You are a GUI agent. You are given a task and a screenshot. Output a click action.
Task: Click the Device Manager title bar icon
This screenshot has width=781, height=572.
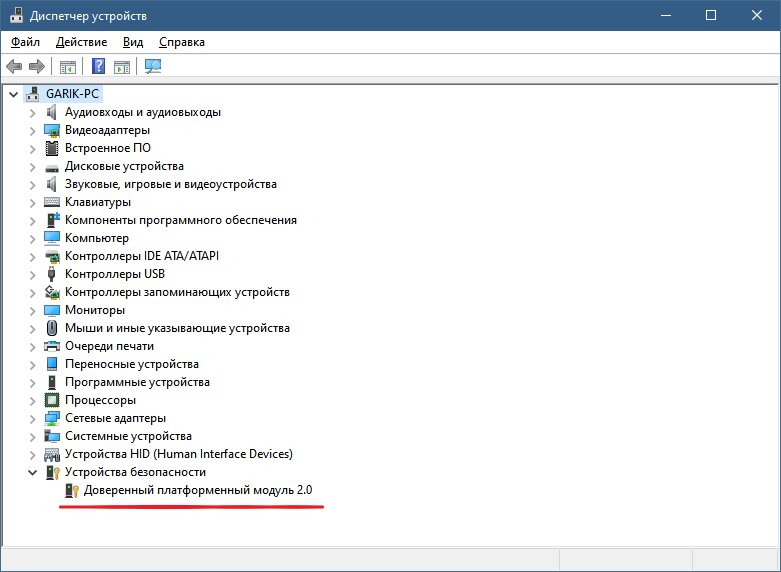[x=16, y=15]
